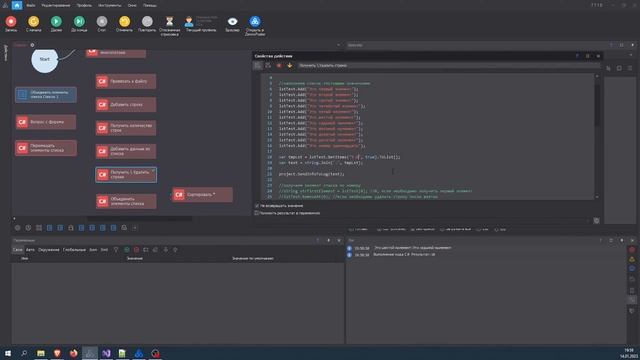Screen dimensions: 640x360
Task: Open the Инструменты menu
Action: tap(110, 6)
